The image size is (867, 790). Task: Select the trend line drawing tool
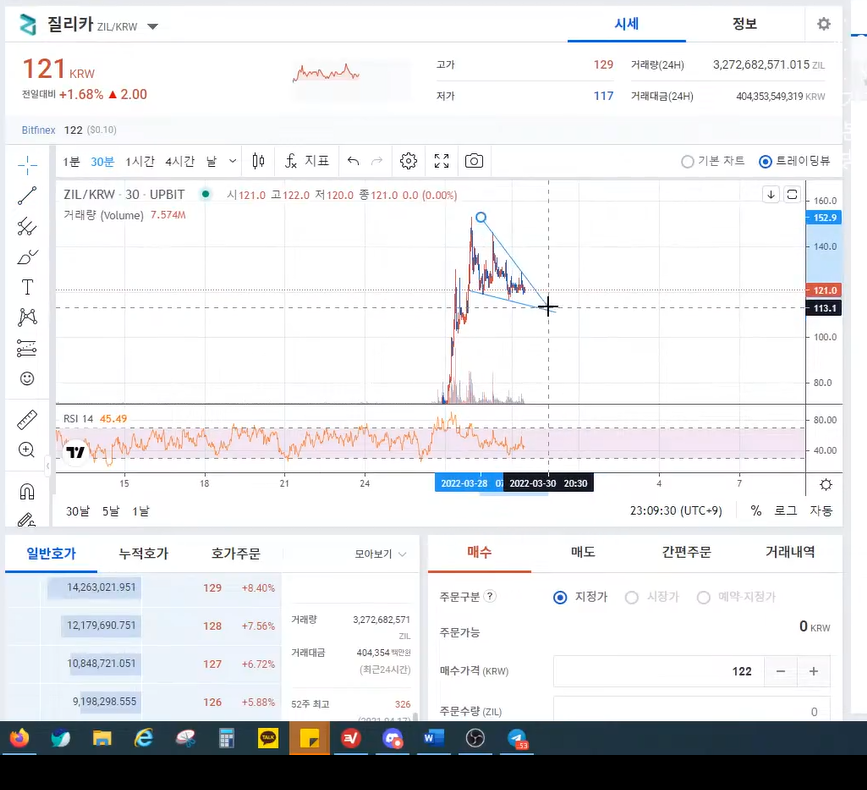[x=27, y=195]
